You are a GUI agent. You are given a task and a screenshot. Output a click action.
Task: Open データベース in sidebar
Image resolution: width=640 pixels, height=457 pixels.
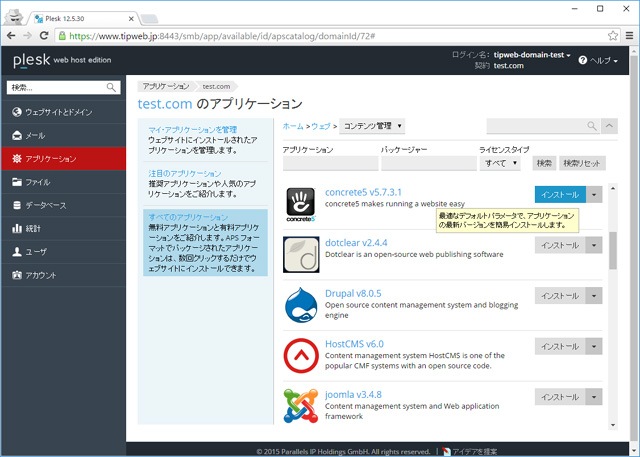click(x=64, y=205)
